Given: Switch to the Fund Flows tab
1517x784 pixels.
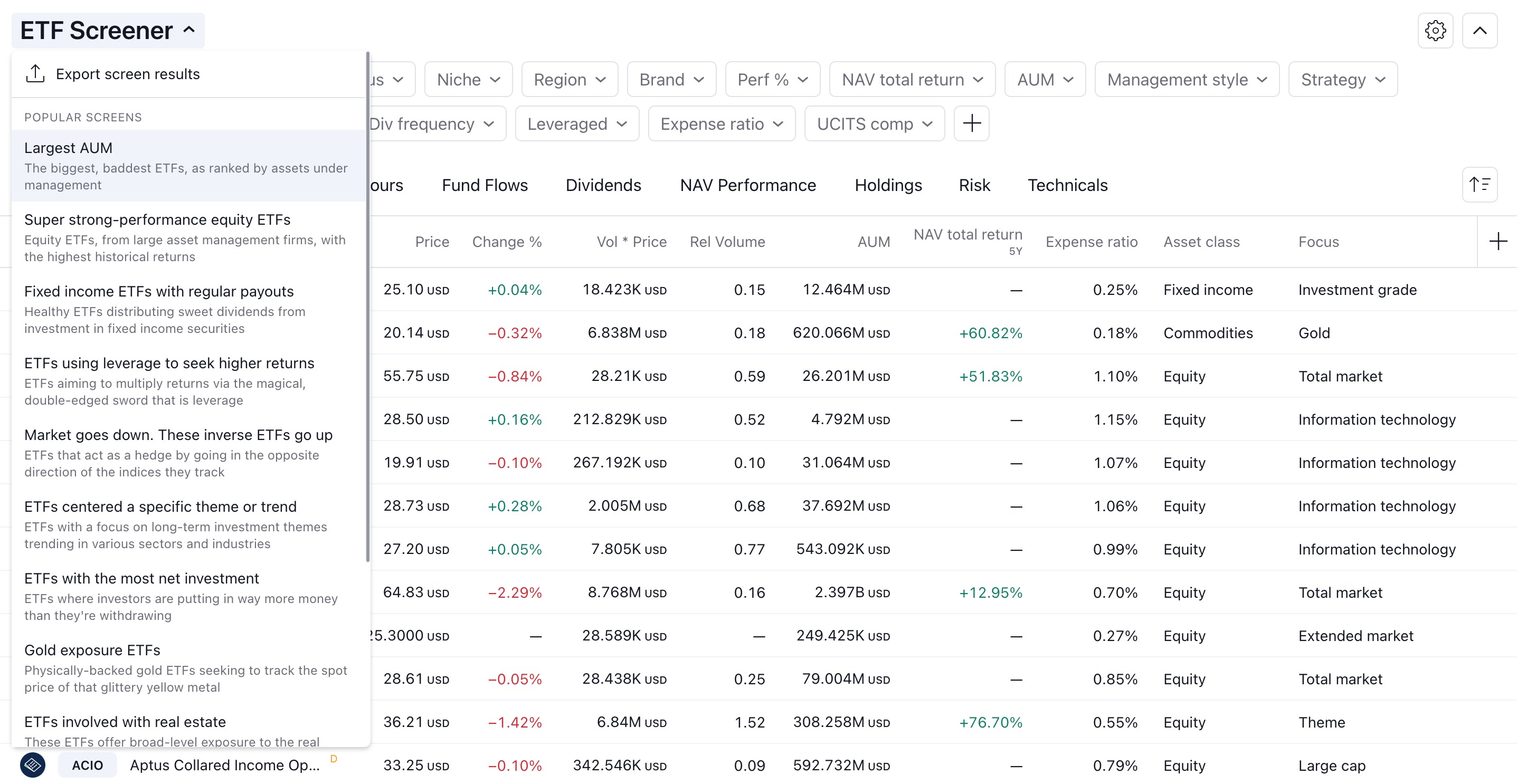Looking at the screenshot, I should (x=485, y=185).
